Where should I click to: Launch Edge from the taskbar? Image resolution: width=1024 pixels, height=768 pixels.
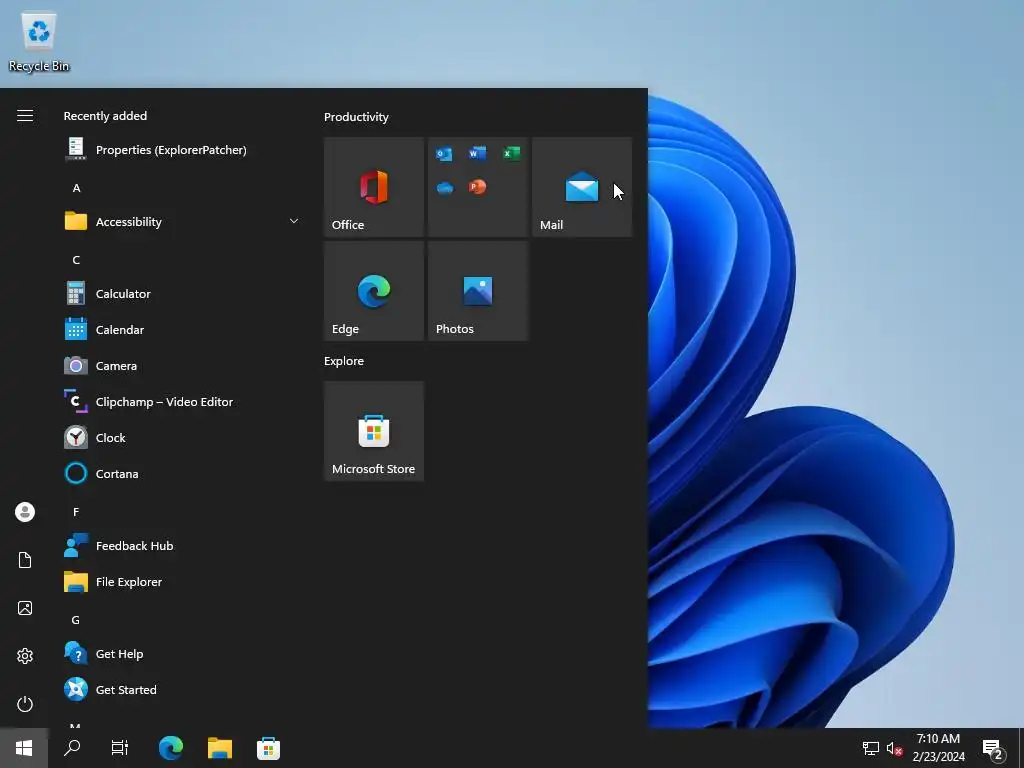click(171, 748)
